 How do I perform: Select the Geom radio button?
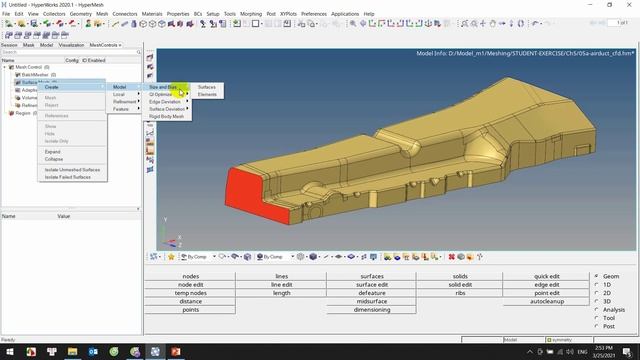coord(597,276)
